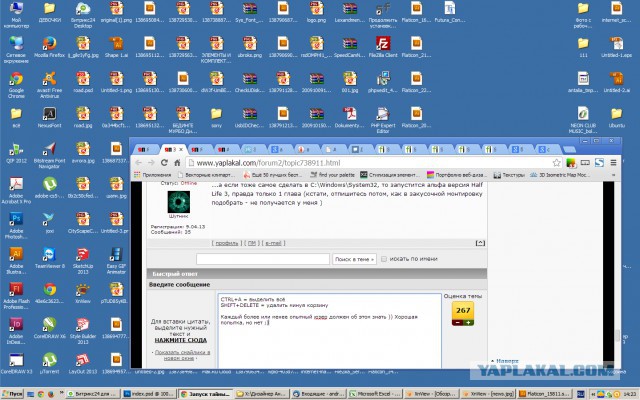
Task: Click Chrome's reload page button
Action: coord(164,162)
